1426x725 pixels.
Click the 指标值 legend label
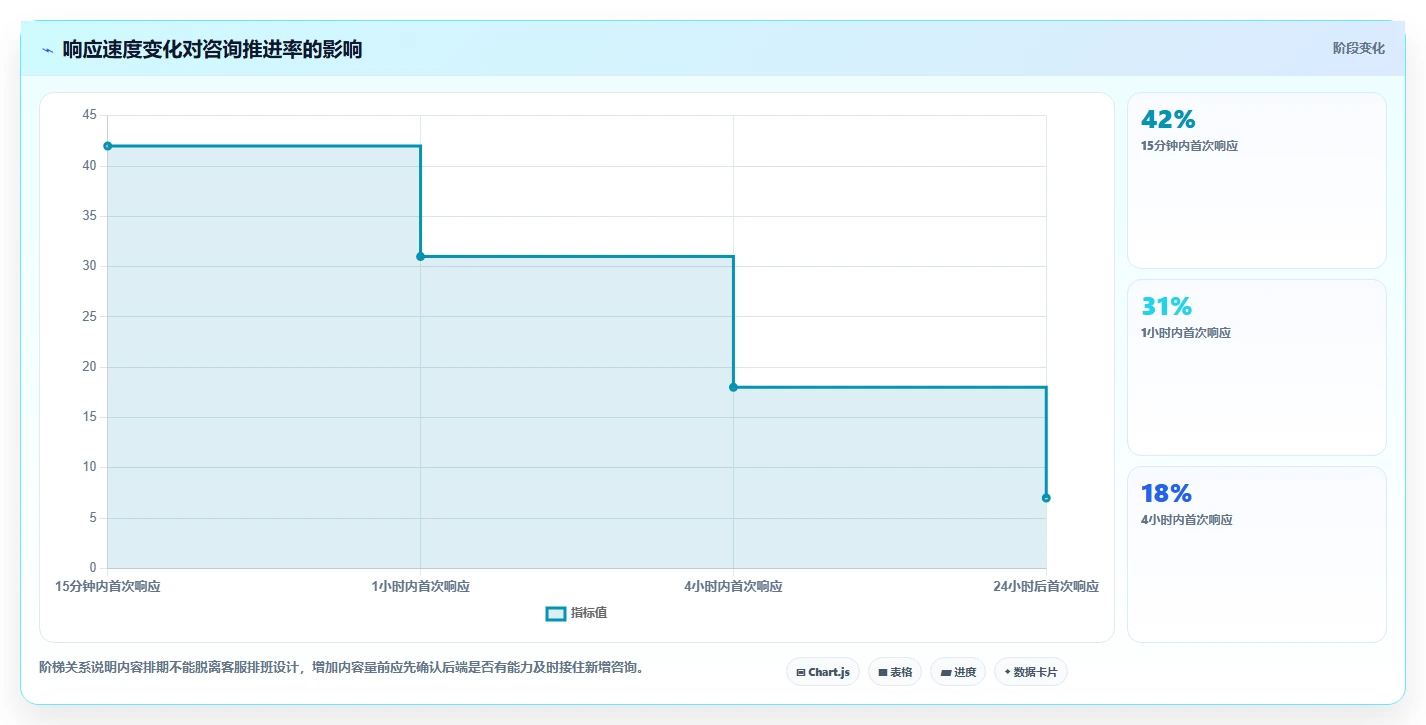(x=589, y=613)
